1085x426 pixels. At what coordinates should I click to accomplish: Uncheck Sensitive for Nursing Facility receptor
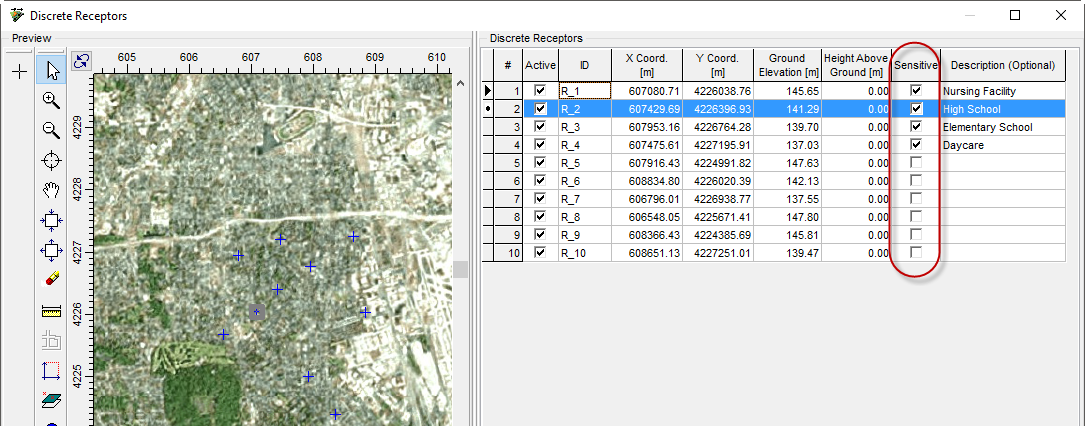click(916, 91)
